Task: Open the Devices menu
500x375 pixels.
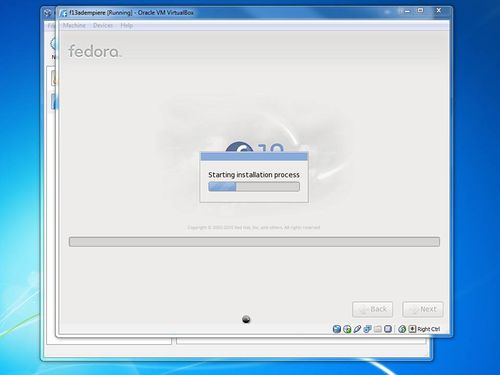Action: click(103, 25)
